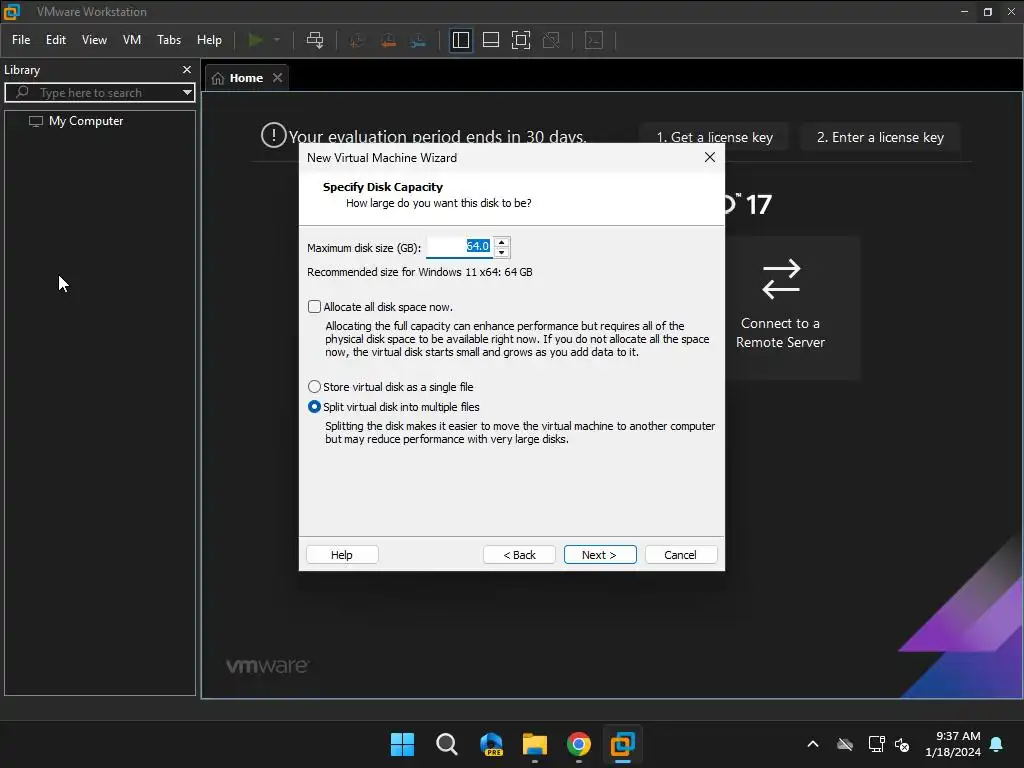Switch to the Home tab
Viewport: 1024px width, 768px height.
(x=246, y=78)
